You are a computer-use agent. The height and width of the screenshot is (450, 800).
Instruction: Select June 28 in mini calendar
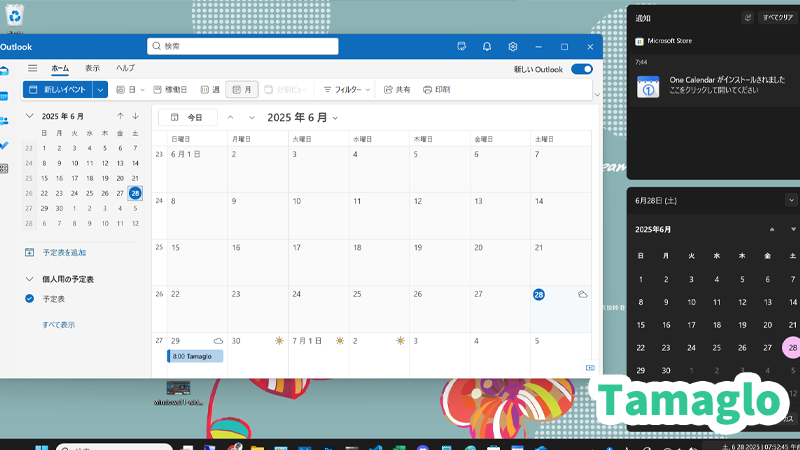tap(135, 193)
